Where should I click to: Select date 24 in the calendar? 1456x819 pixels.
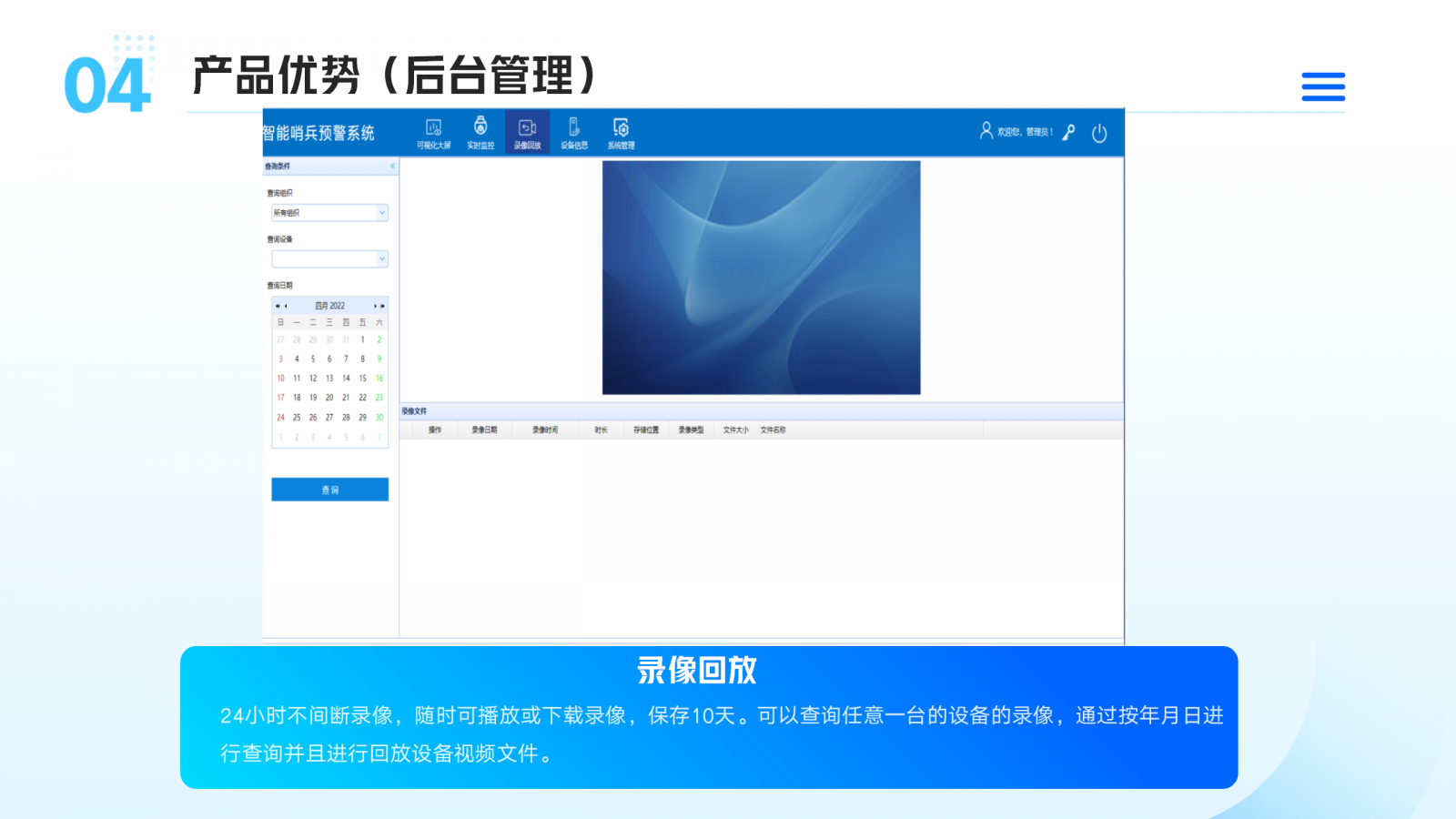(280, 418)
